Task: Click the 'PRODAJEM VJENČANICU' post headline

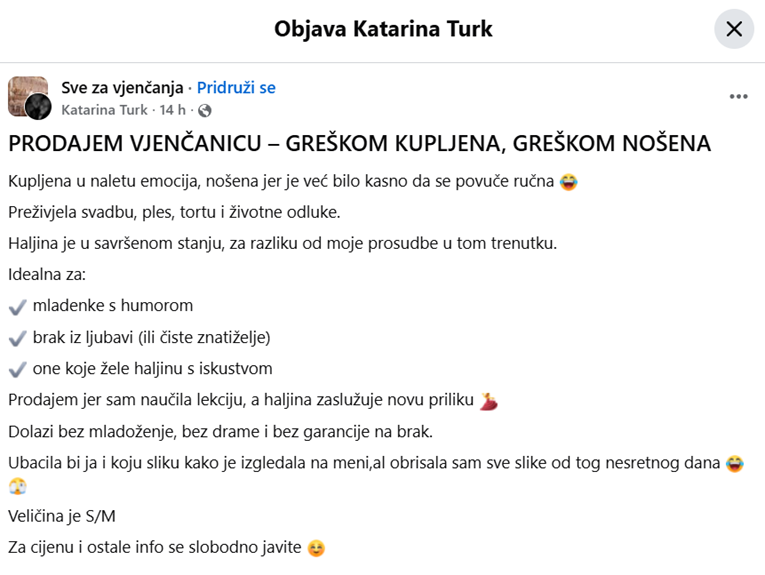Action: 359,144
